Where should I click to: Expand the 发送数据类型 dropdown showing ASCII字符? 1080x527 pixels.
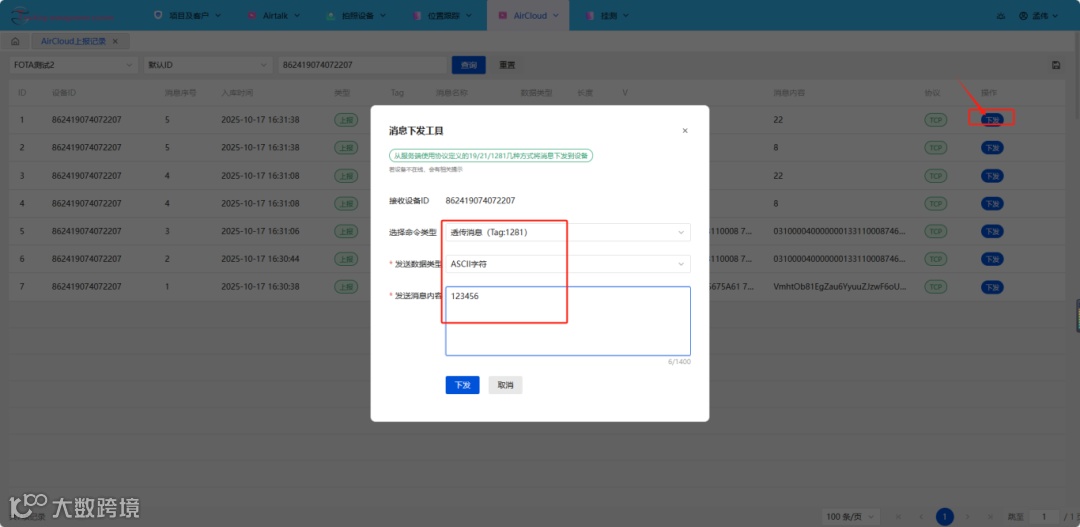[568, 263]
